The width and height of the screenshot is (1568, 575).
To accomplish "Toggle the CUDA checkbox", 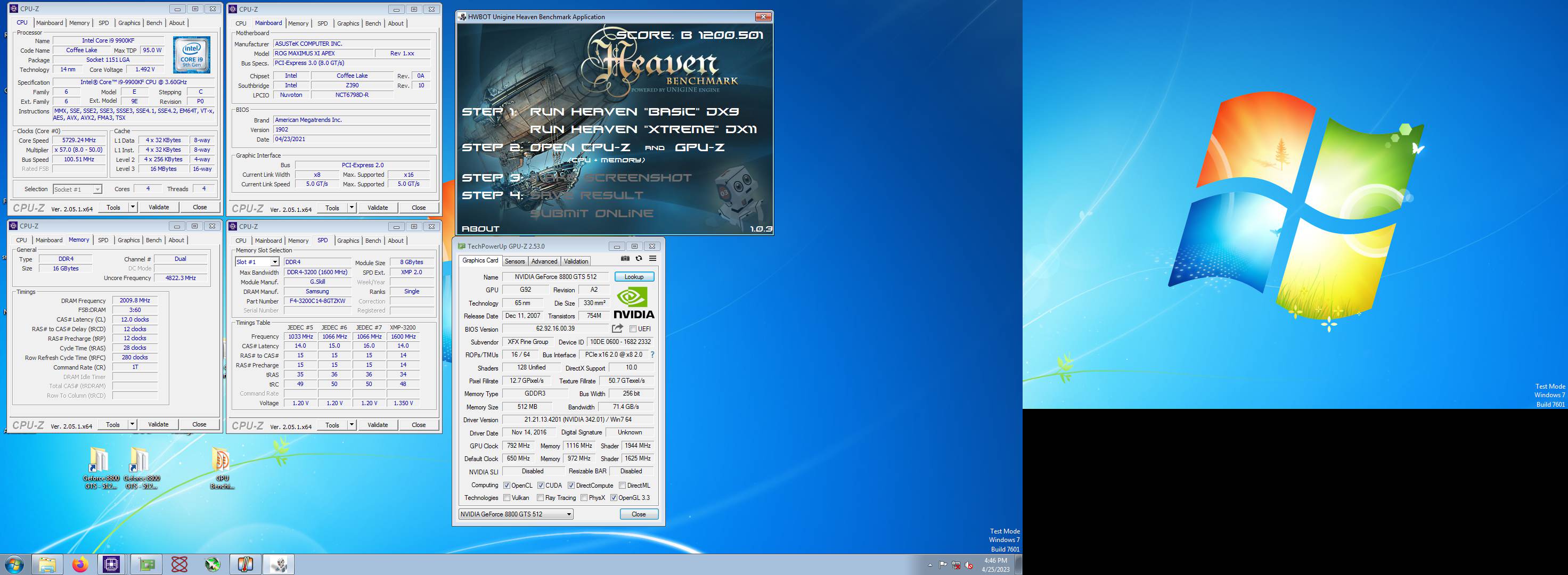I will 541,486.
